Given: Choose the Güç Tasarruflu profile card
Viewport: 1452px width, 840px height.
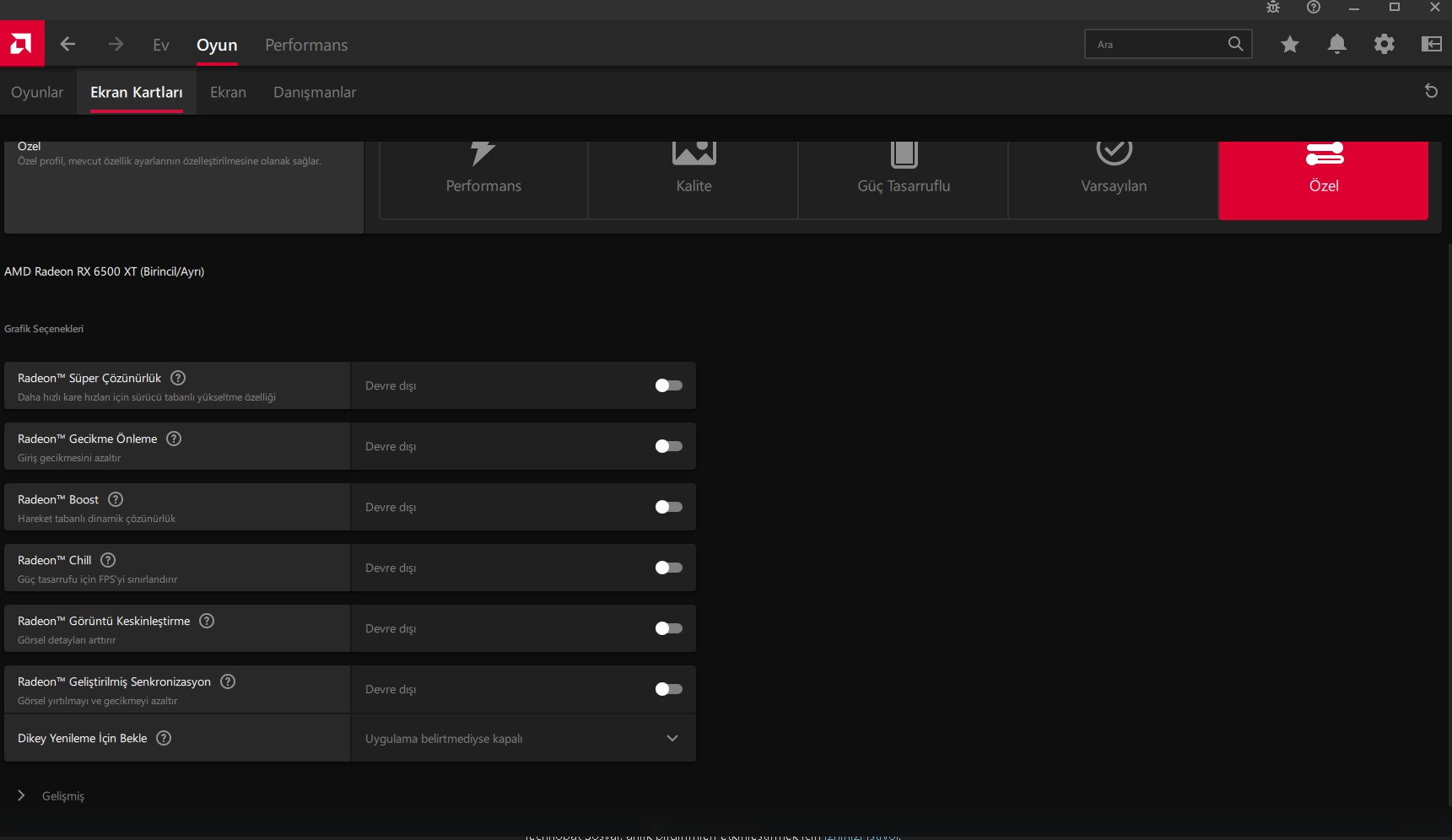Looking at the screenshot, I should tap(904, 180).
